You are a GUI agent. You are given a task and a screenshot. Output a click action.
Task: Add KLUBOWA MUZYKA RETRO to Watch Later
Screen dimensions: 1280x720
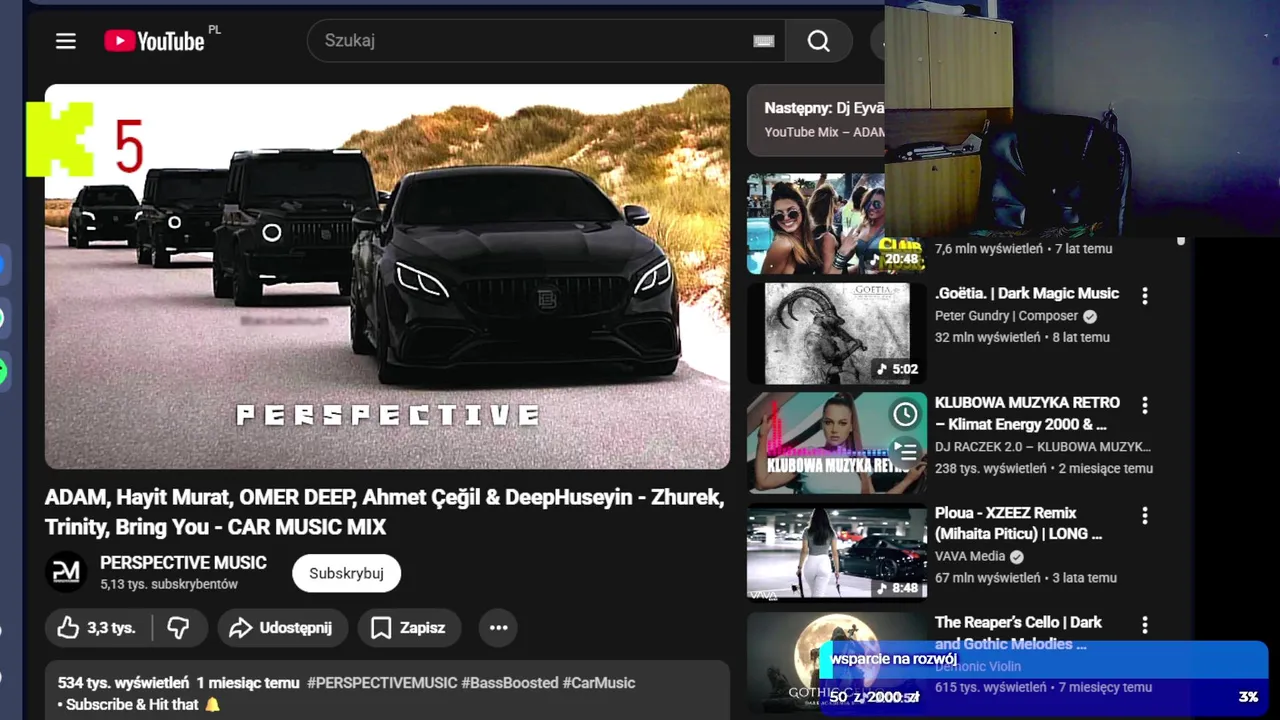[x=905, y=414]
